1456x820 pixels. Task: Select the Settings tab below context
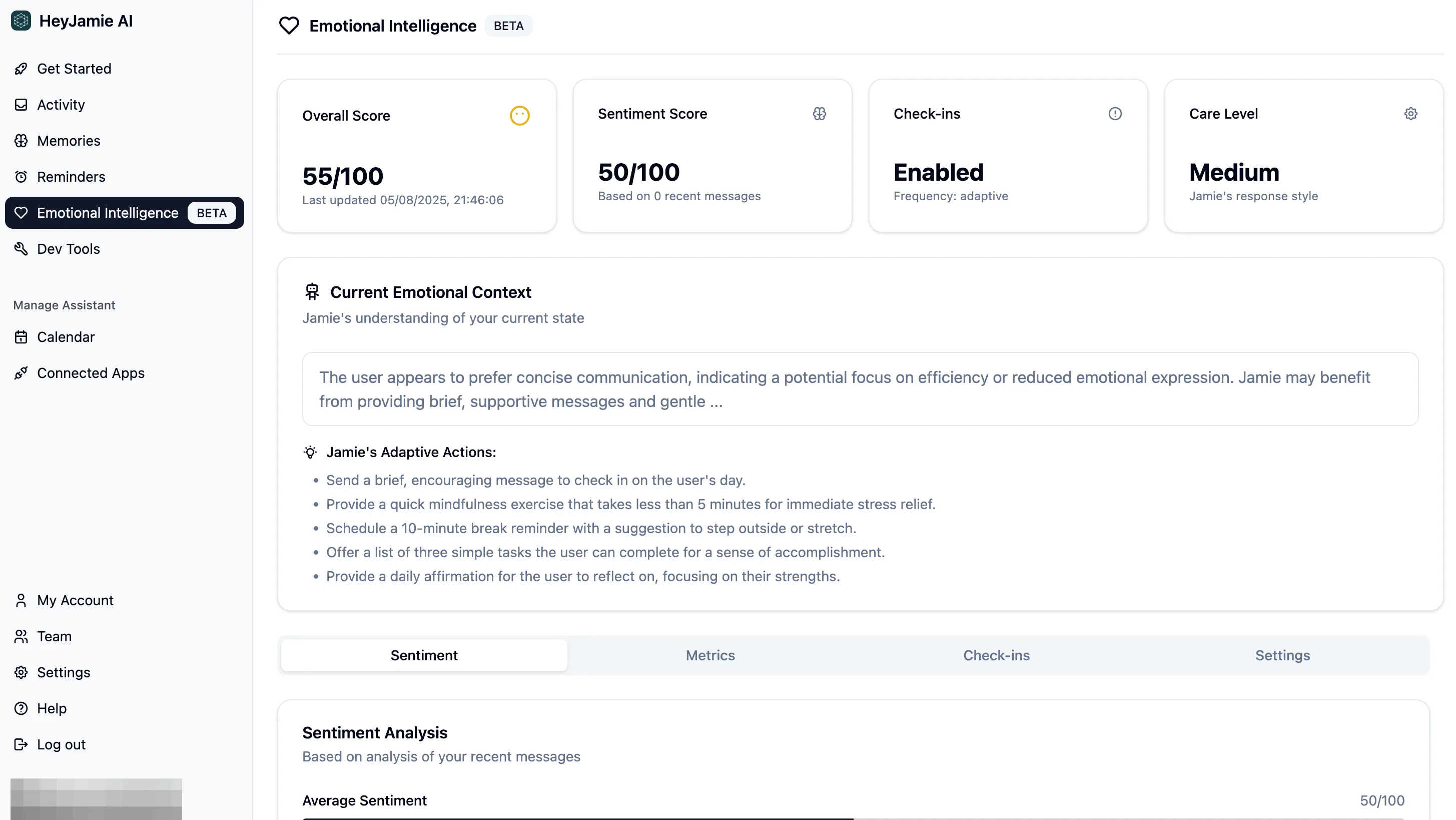[1282, 655]
